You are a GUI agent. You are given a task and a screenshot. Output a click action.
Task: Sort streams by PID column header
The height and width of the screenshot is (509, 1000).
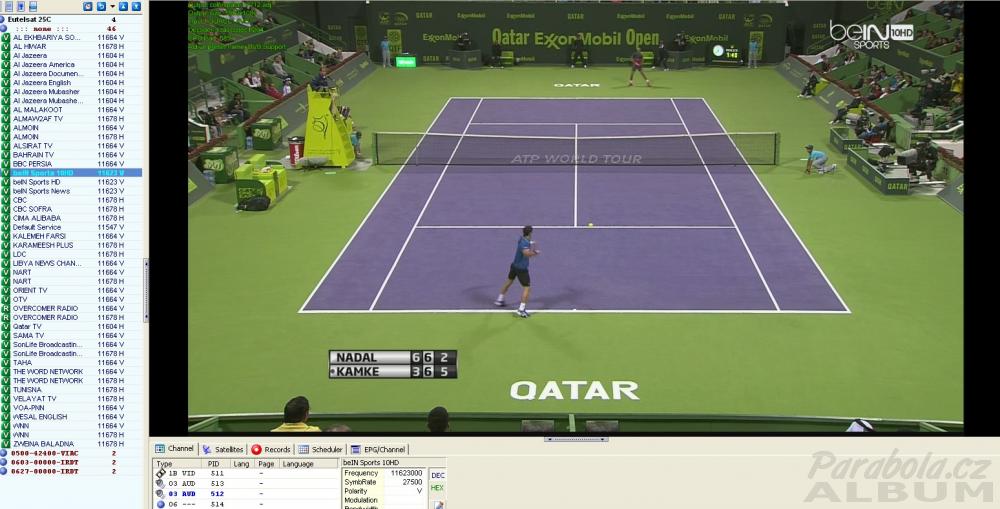pyautogui.click(x=216, y=464)
